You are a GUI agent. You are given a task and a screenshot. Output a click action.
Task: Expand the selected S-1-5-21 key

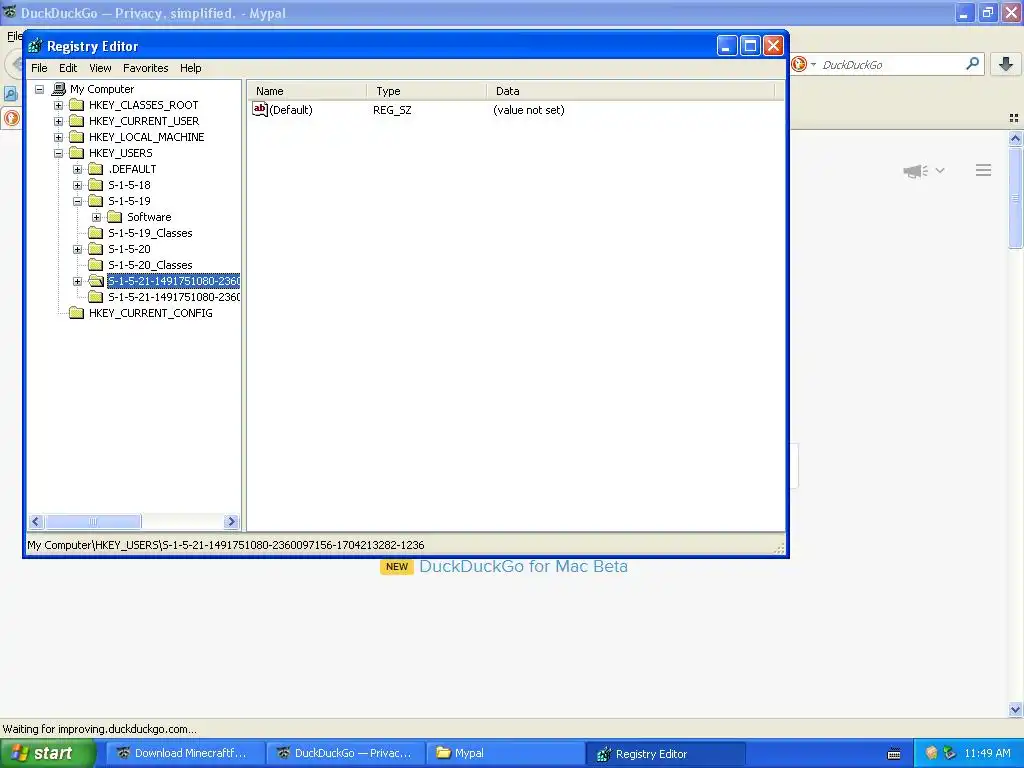(77, 281)
